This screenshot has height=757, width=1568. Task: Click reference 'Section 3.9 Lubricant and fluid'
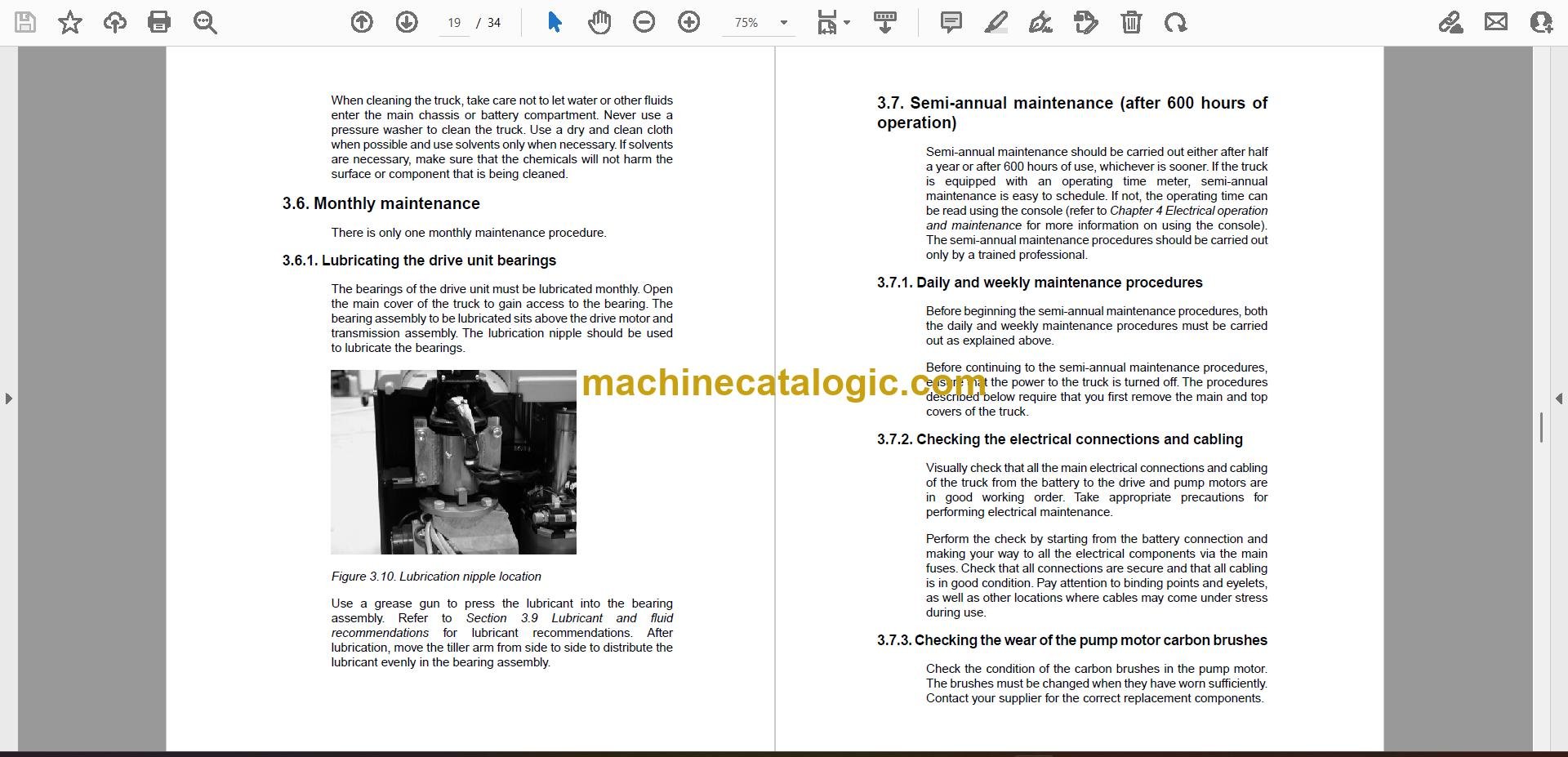coord(570,618)
